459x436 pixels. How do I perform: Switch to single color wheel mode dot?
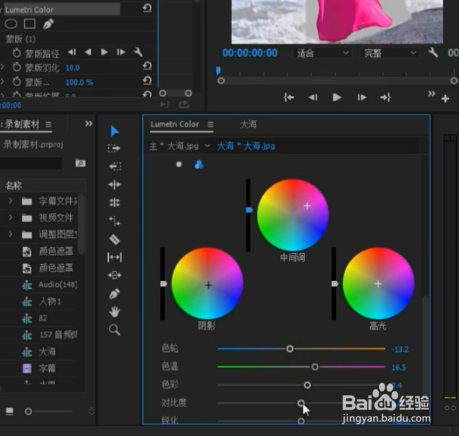(179, 164)
